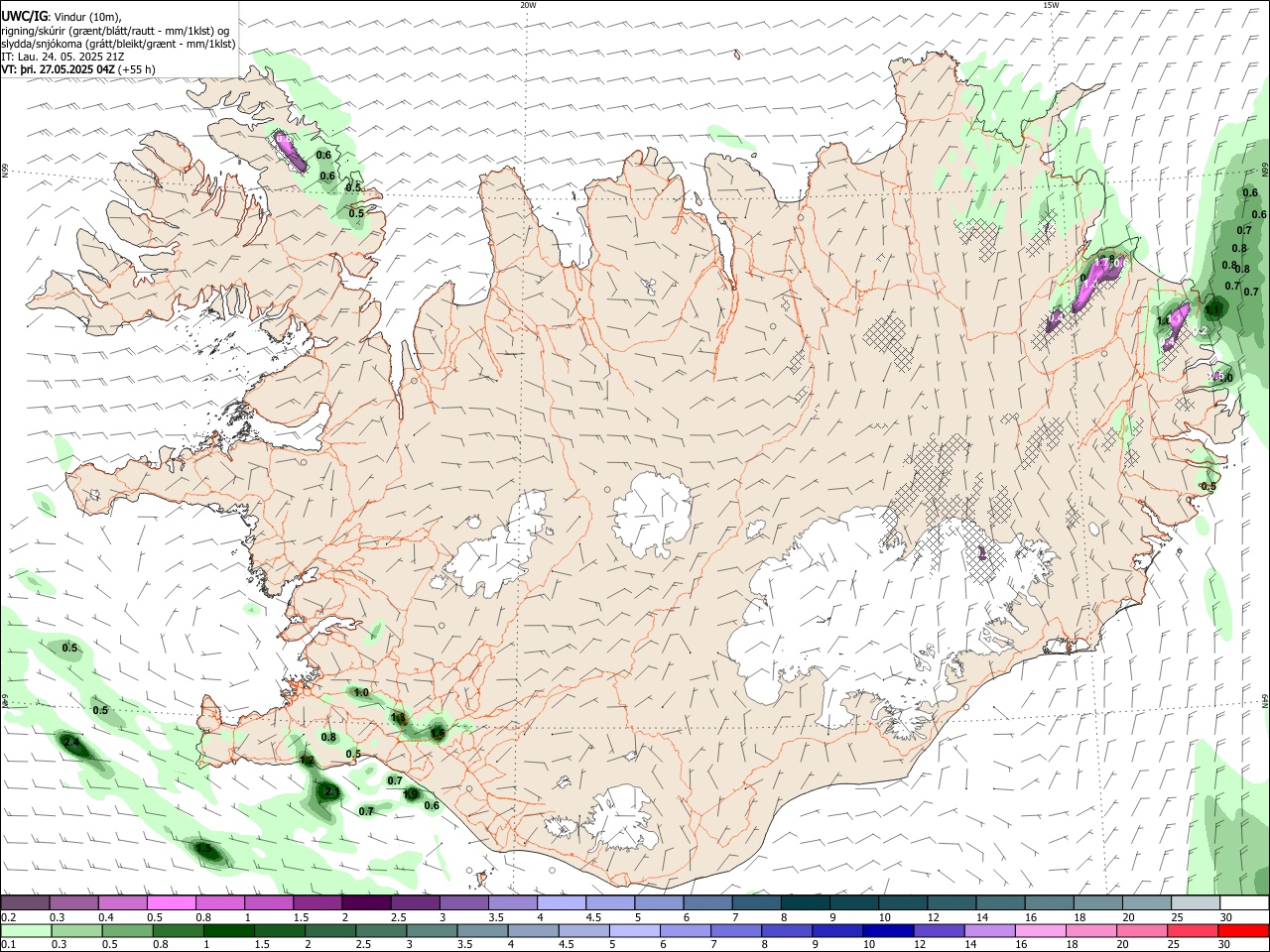This screenshot has height=952, width=1270.
Task: Click the medium green 0.5 rain-scale swatch
Action: (128, 930)
